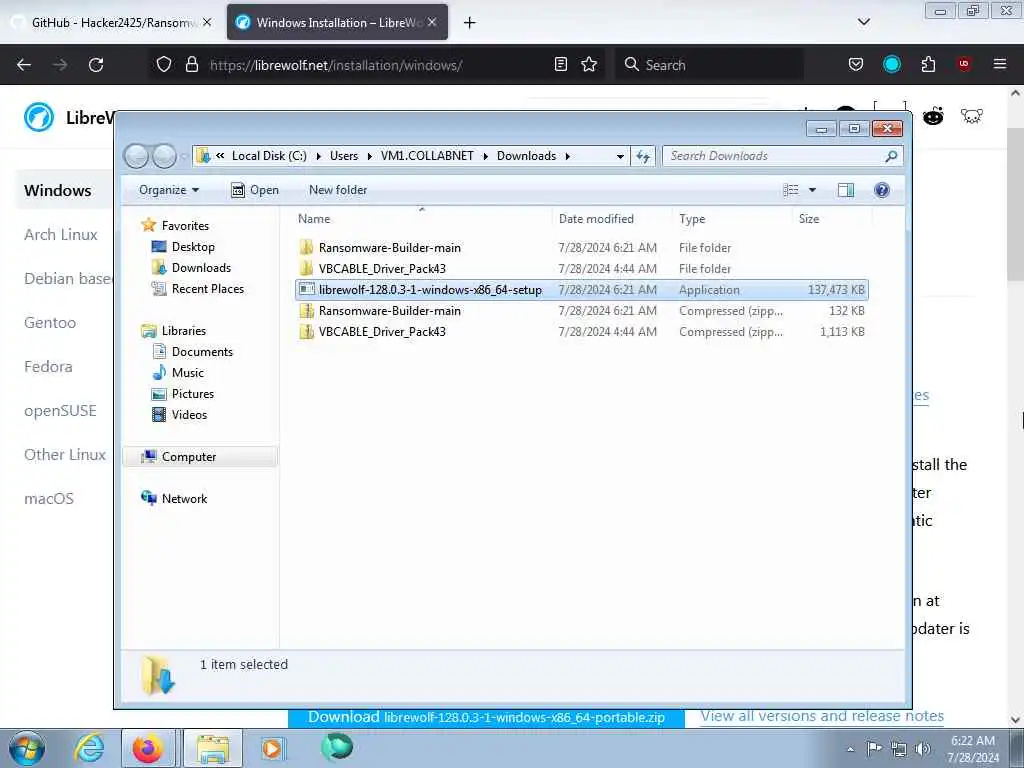Close the GitHub tab
1024x768 pixels.
pos(206,22)
